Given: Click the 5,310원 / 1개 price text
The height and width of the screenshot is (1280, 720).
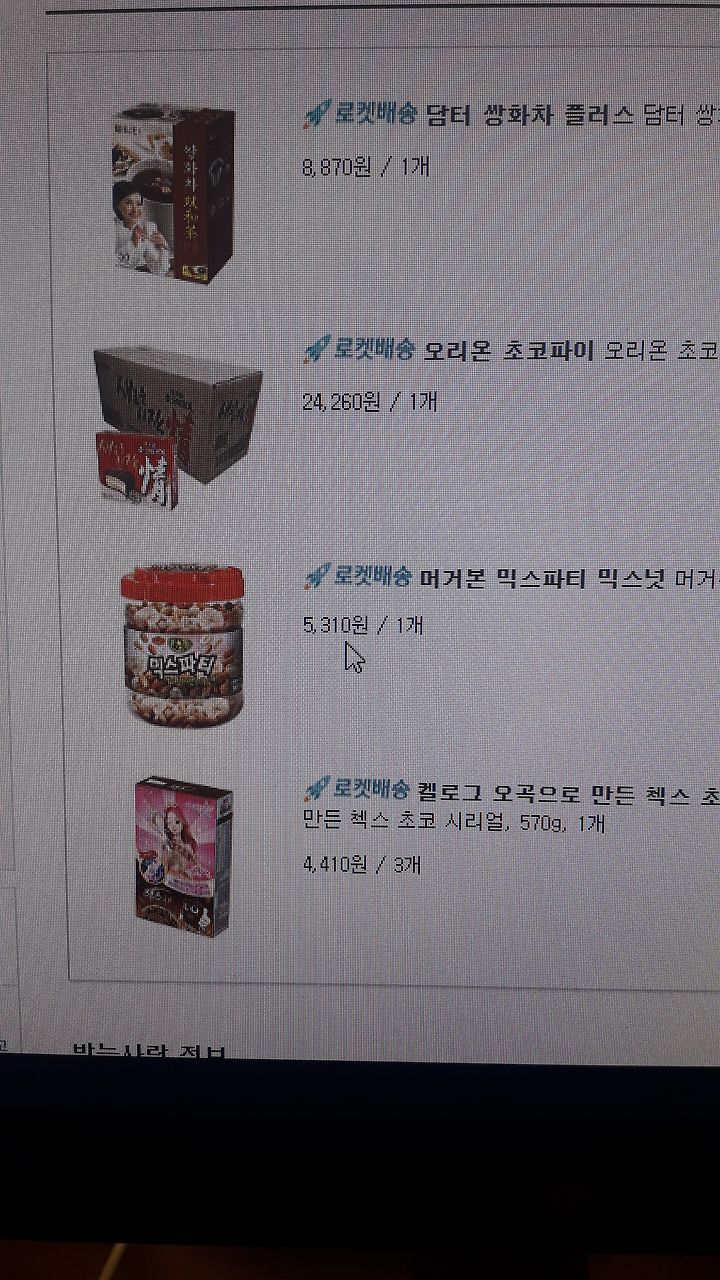Looking at the screenshot, I should click(x=363, y=625).
